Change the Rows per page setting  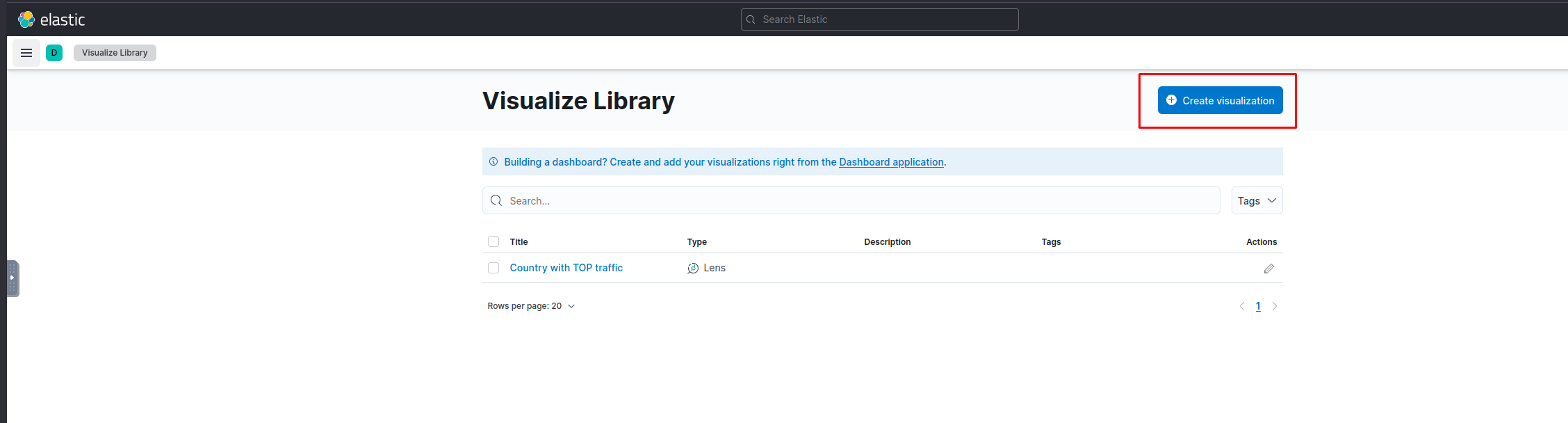click(532, 306)
